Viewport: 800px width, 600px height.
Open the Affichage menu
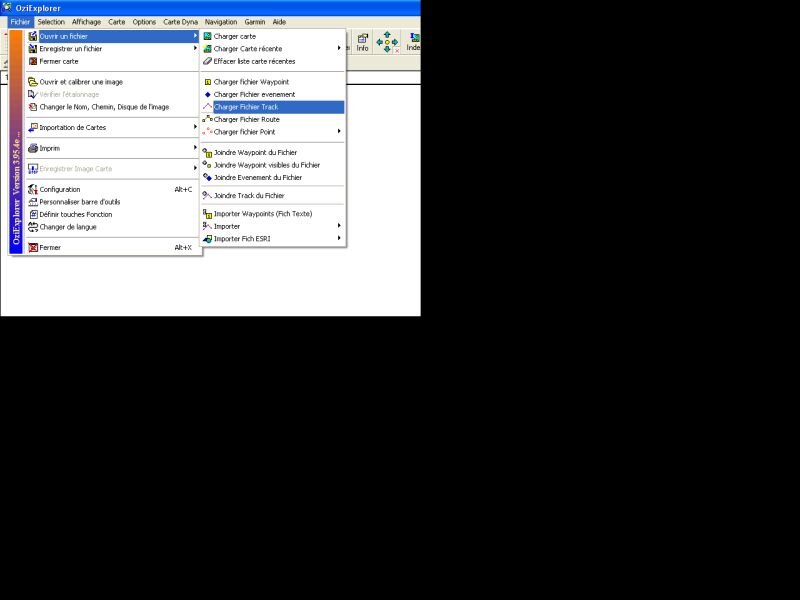(x=86, y=22)
